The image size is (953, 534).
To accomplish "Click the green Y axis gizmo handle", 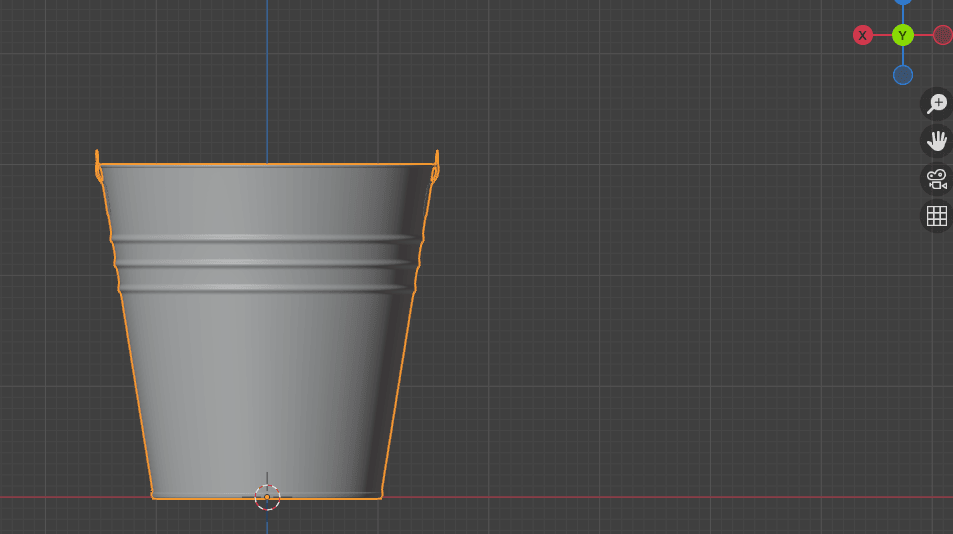I will point(902,35).
